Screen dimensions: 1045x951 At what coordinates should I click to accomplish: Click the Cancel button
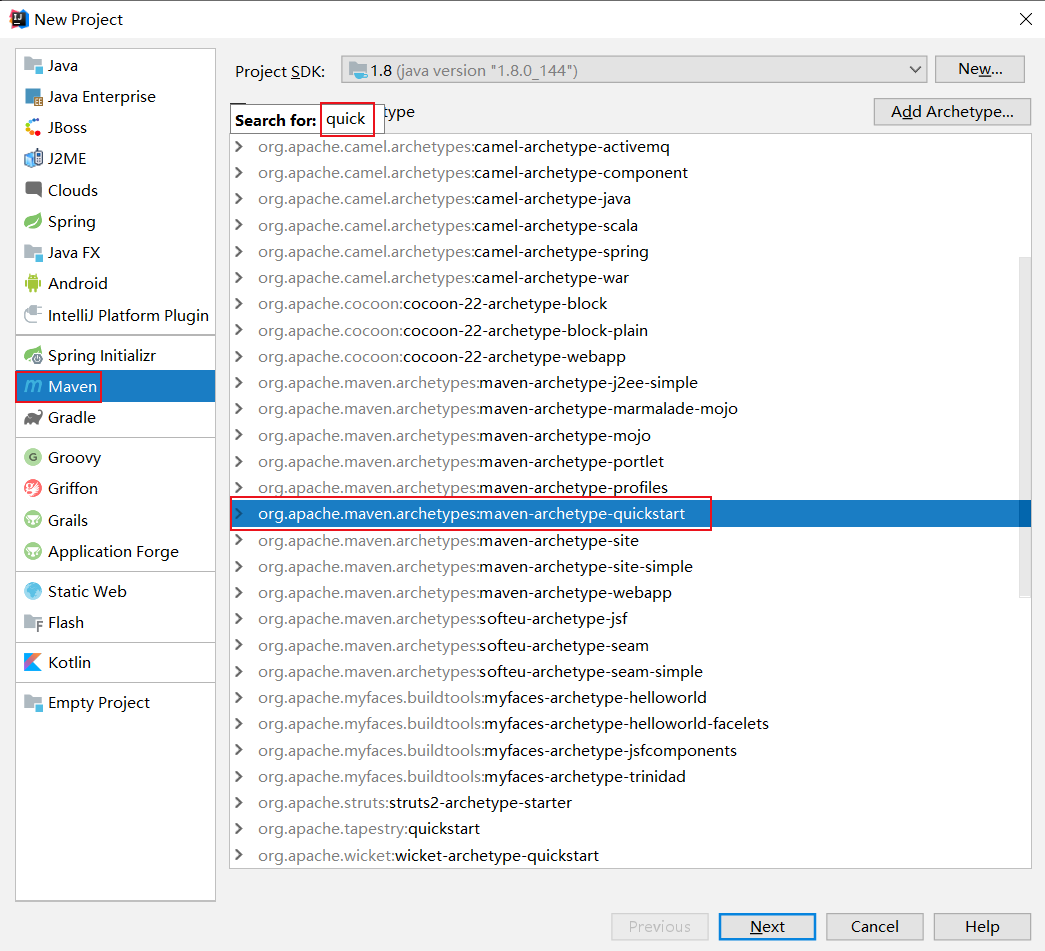click(874, 926)
